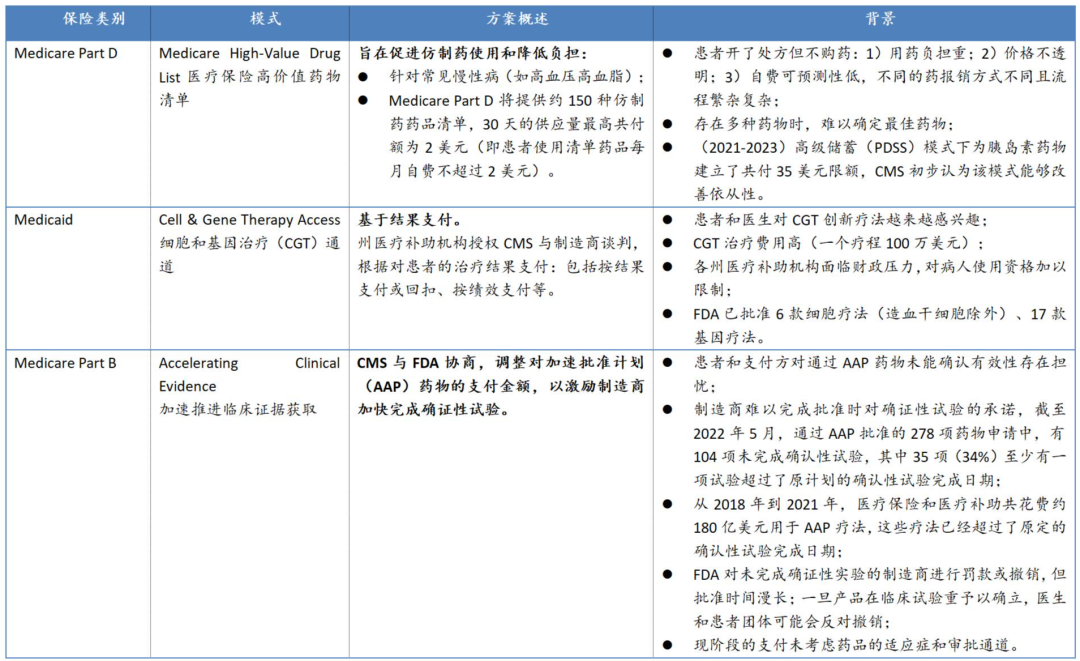1080x661 pixels.
Task: Select Medicare High-Value Drug List text
Action: tap(249, 53)
